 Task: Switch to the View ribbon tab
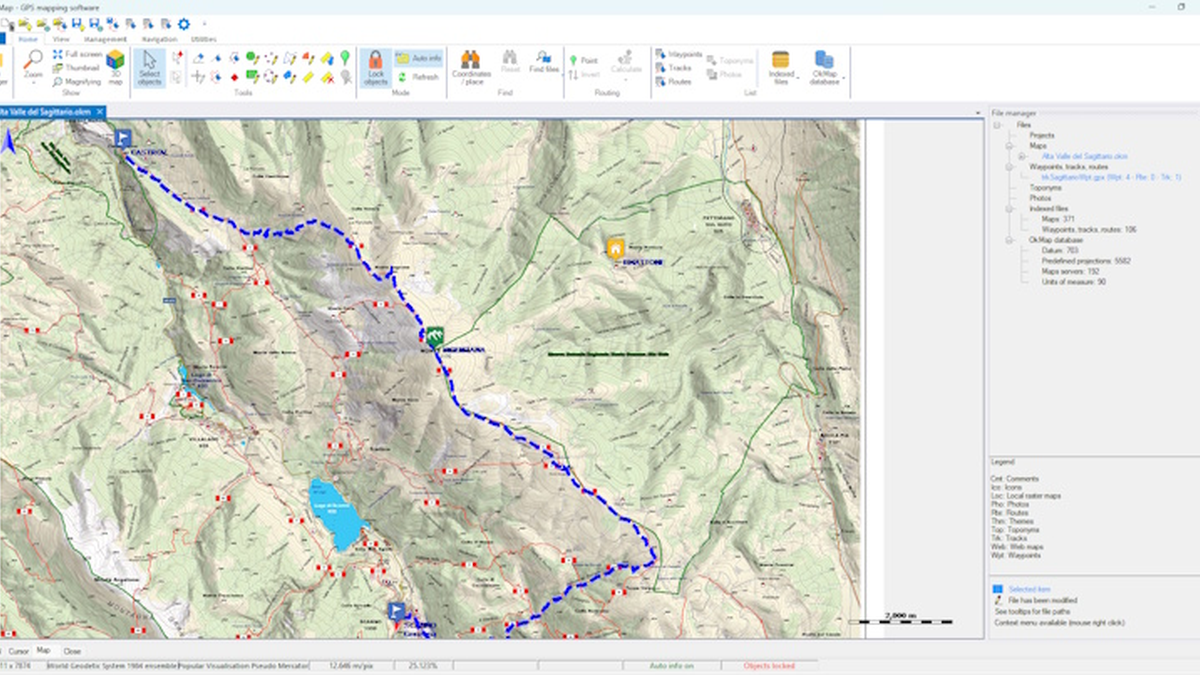click(61, 38)
